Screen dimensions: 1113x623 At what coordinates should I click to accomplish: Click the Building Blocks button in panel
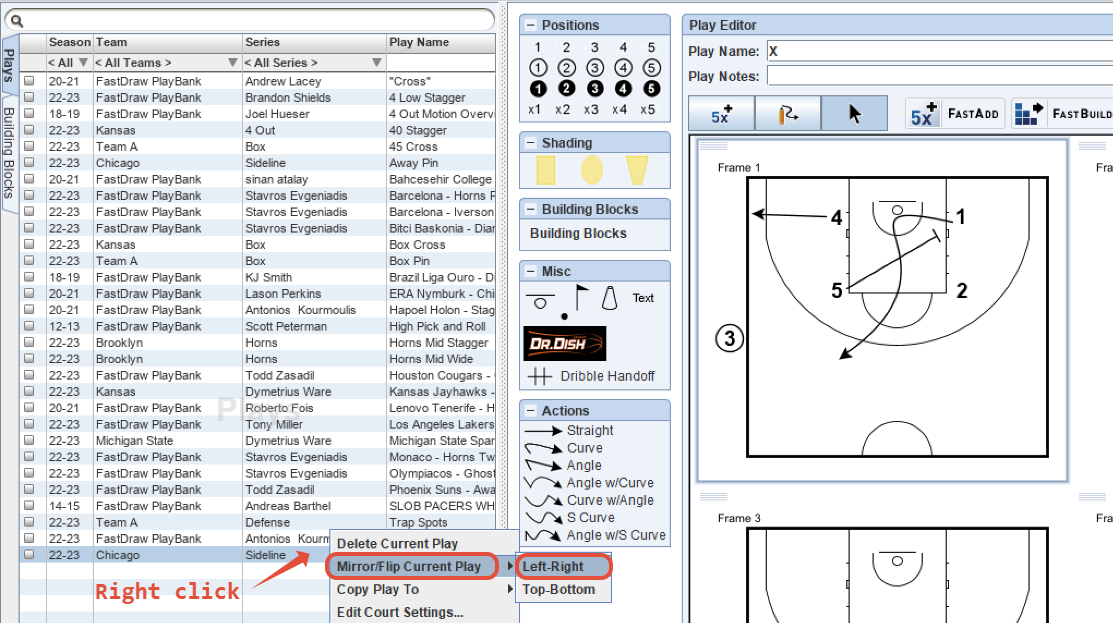[x=579, y=233]
